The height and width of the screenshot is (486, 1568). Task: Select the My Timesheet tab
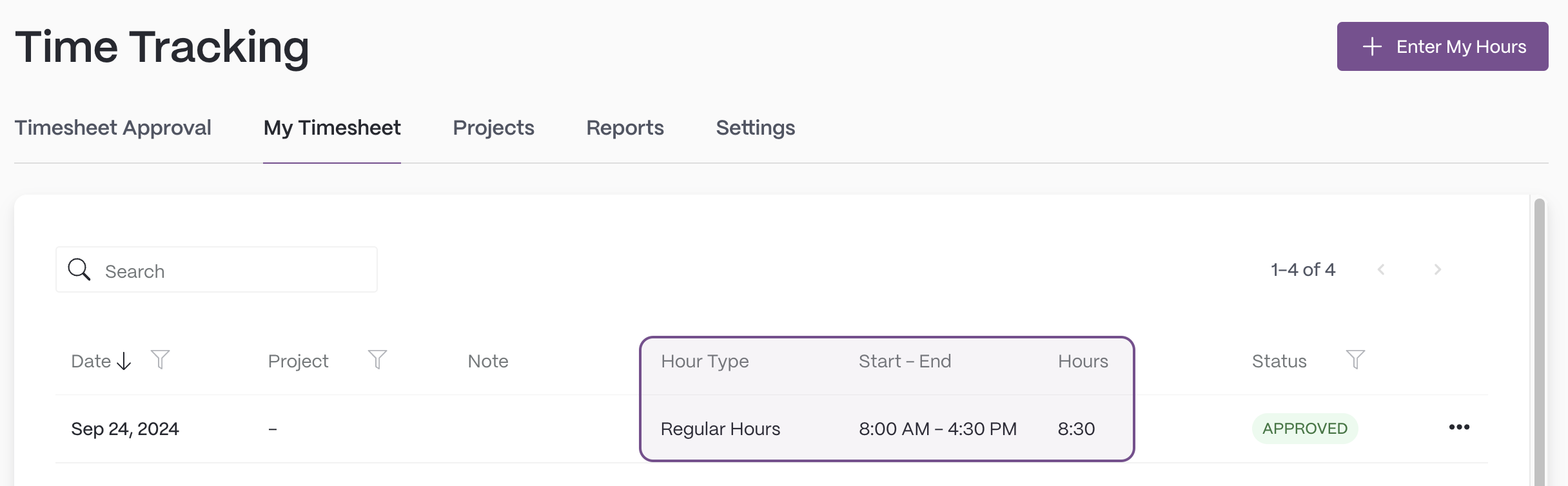pyautogui.click(x=332, y=128)
